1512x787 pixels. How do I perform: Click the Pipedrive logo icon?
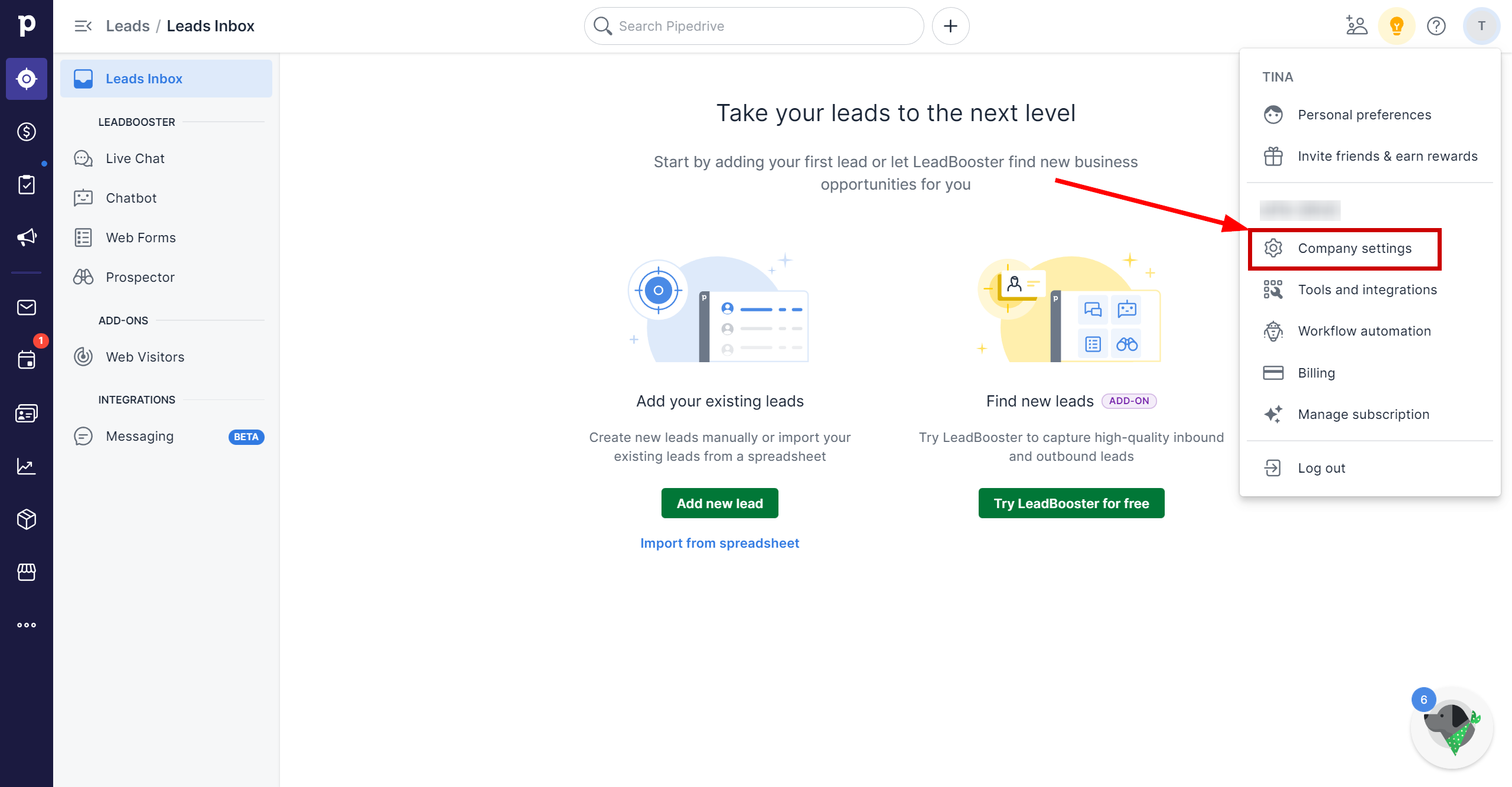pos(27,25)
